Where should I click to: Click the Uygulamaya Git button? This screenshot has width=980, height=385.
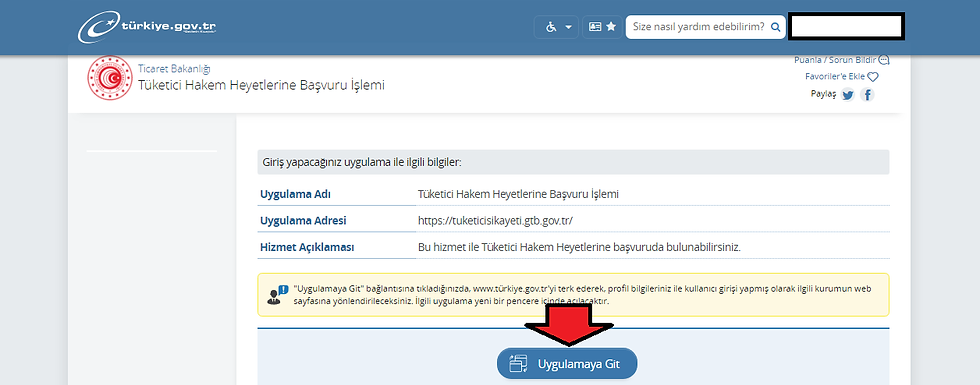567,364
